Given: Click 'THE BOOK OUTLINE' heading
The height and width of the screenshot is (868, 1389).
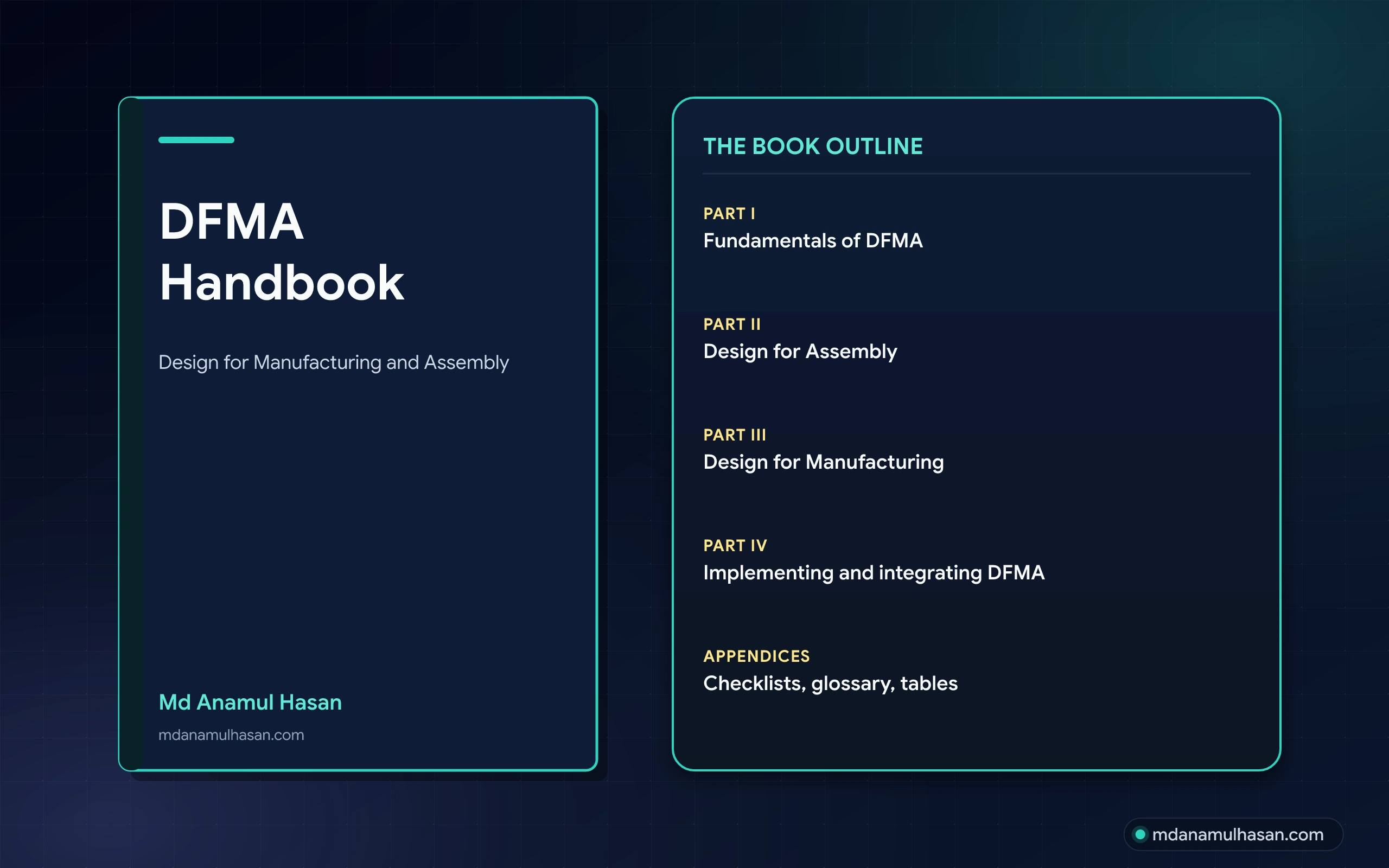Looking at the screenshot, I should point(813,146).
